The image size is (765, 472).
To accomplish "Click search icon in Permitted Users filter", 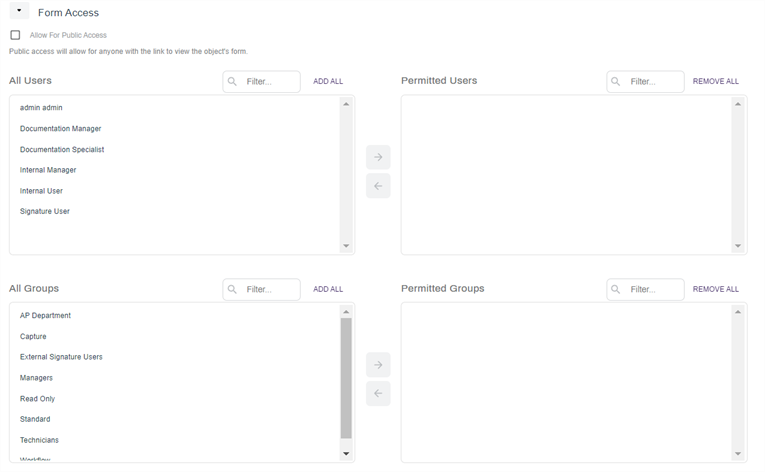I will [x=616, y=82].
